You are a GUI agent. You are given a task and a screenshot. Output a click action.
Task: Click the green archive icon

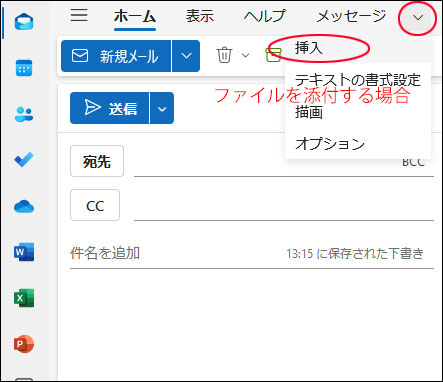(273, 55)
